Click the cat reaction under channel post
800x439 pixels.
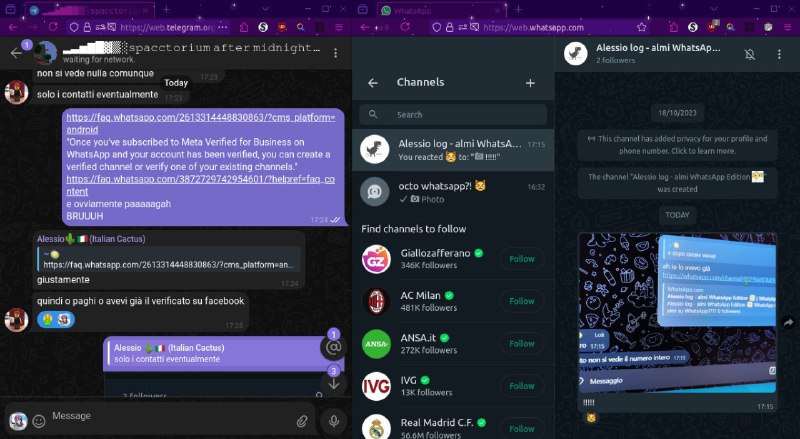pyautogui.click(x=591, y=418)
